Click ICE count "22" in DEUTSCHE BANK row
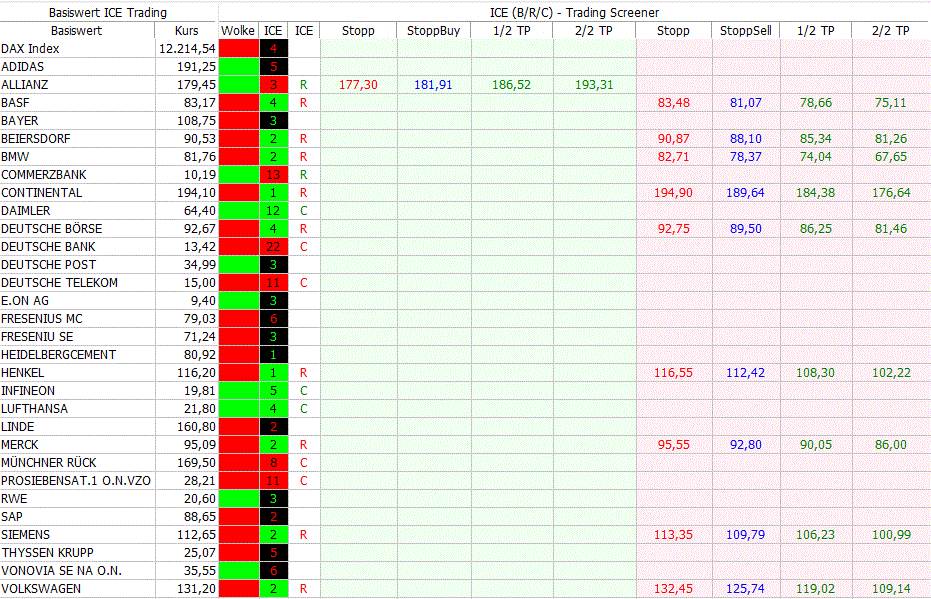 (273, 247)
